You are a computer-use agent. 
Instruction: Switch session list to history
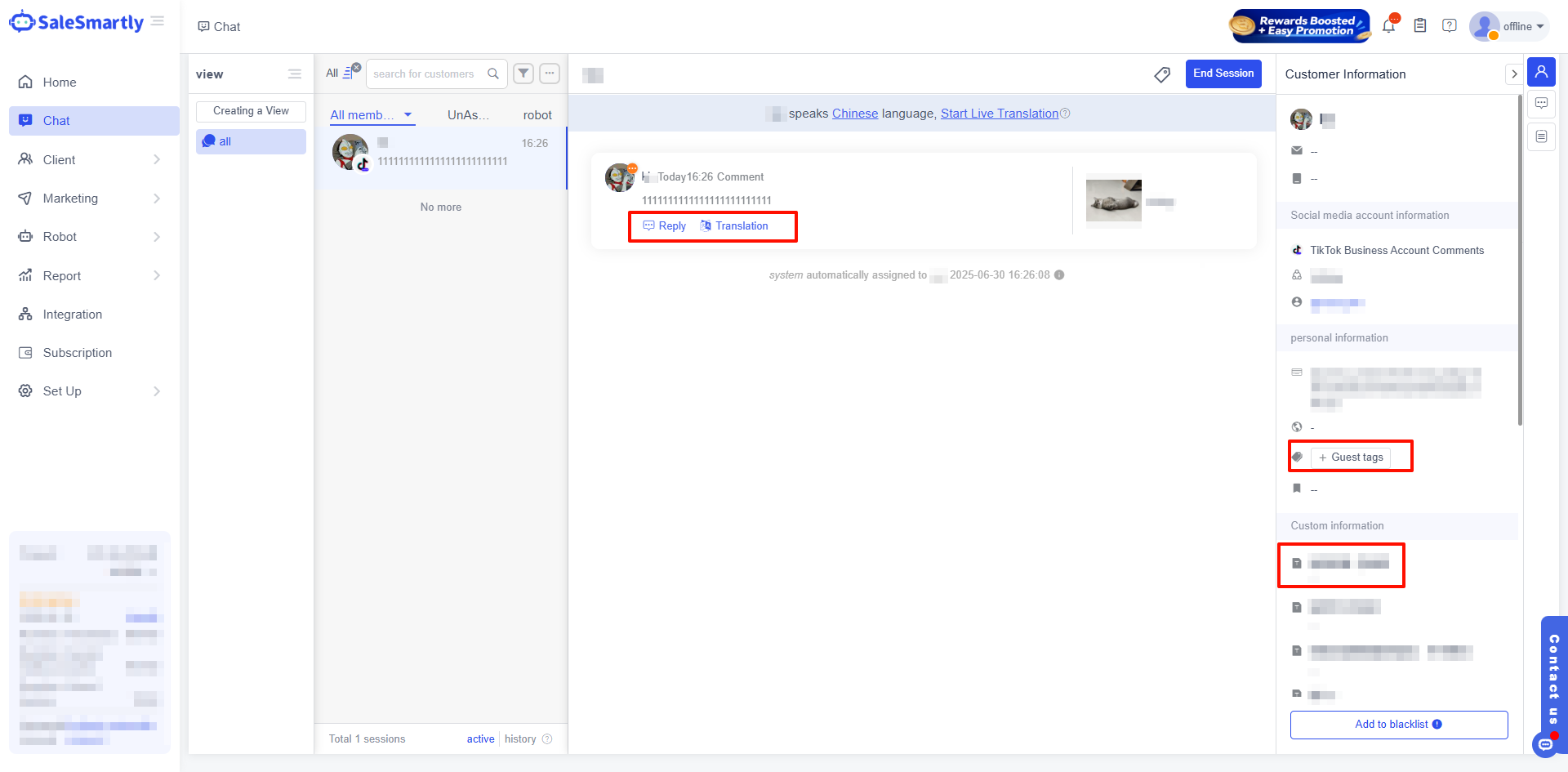520,739
